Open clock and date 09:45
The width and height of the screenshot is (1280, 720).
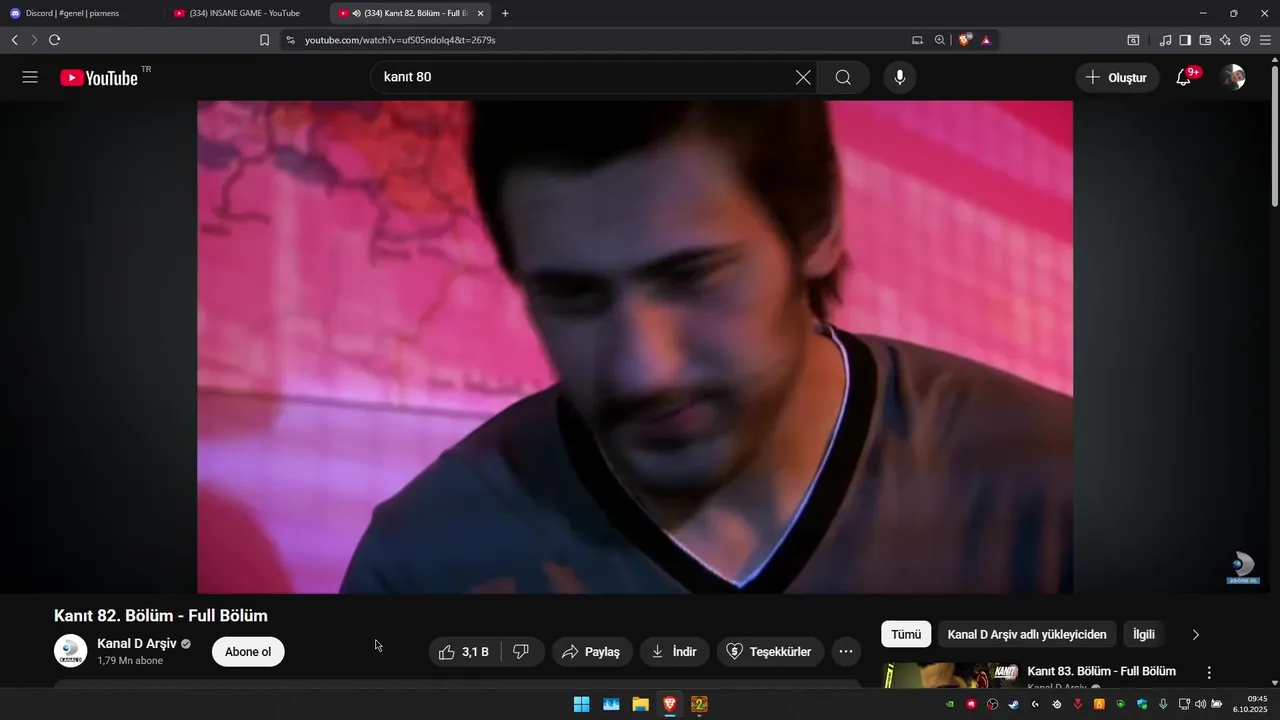1251,704
